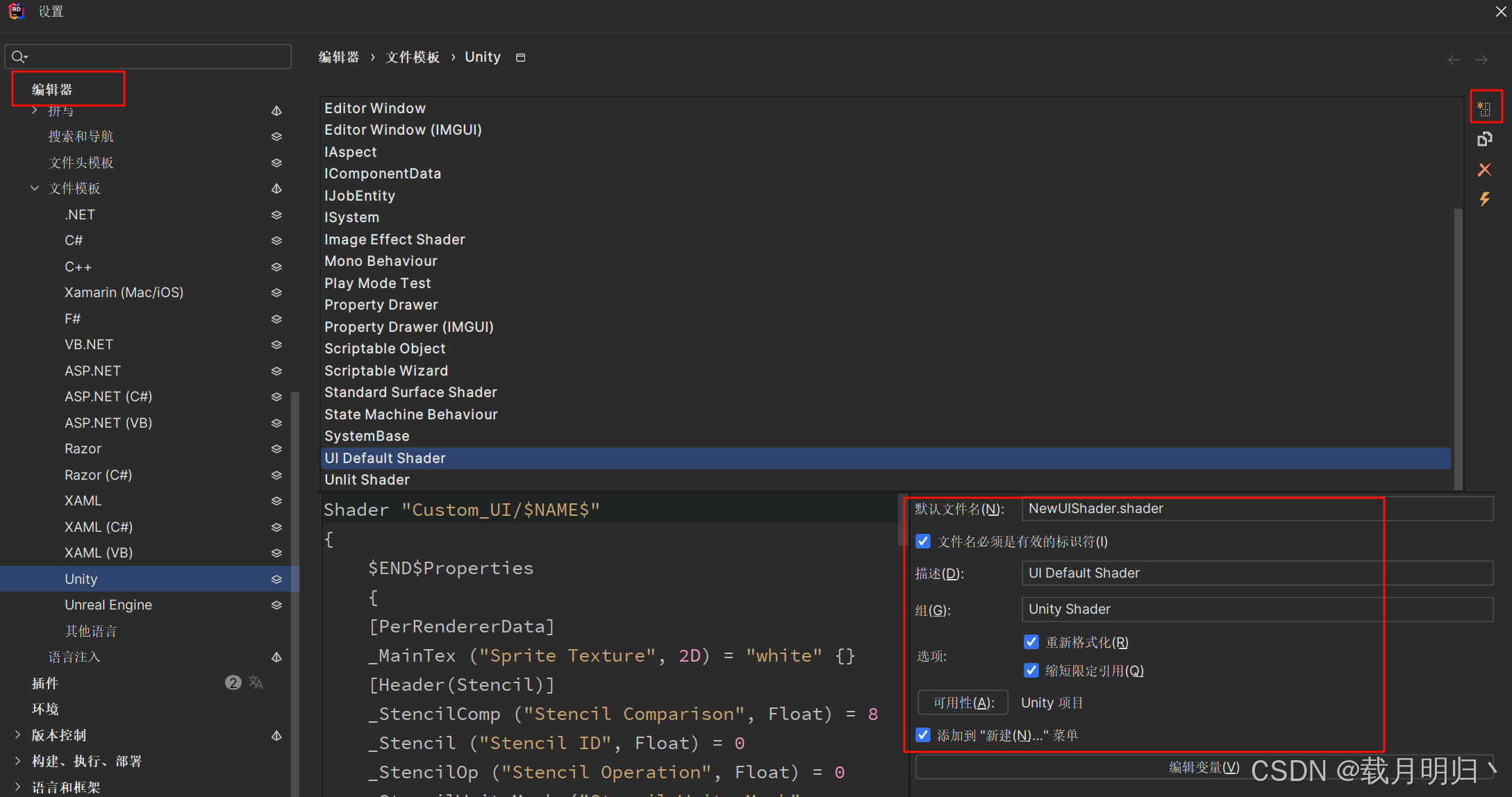Toggle the 文件名必须是有效的标识符 checkbox
Screen dimensions: 1512x797
click(923, 542)
